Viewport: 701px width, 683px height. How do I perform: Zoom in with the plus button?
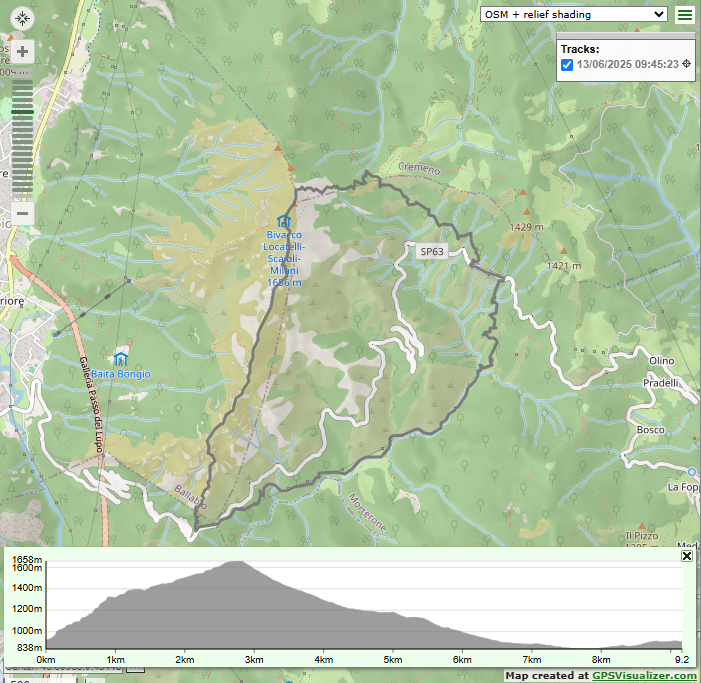(22, 51)
